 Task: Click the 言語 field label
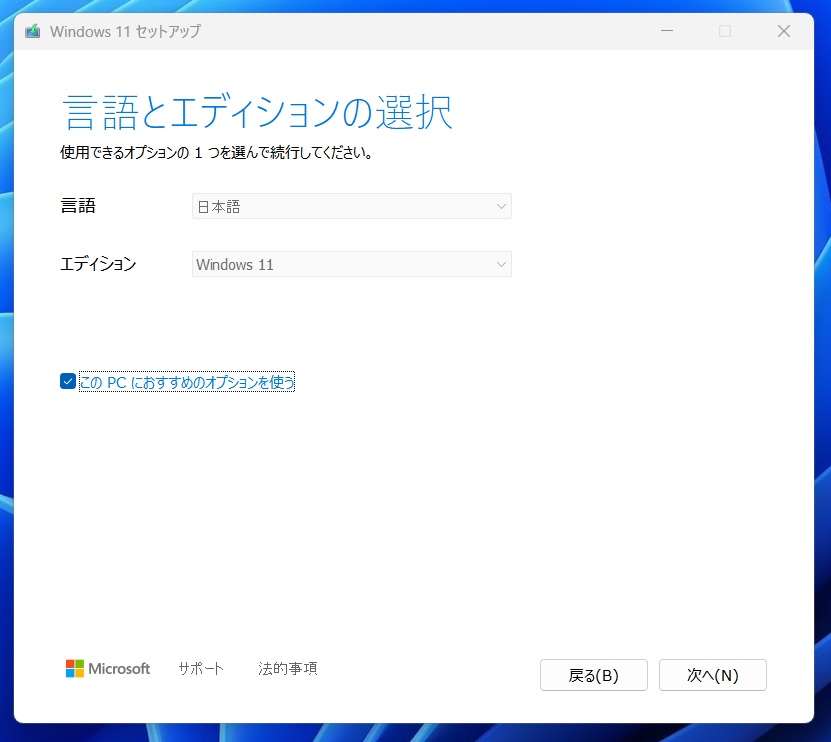78,206
